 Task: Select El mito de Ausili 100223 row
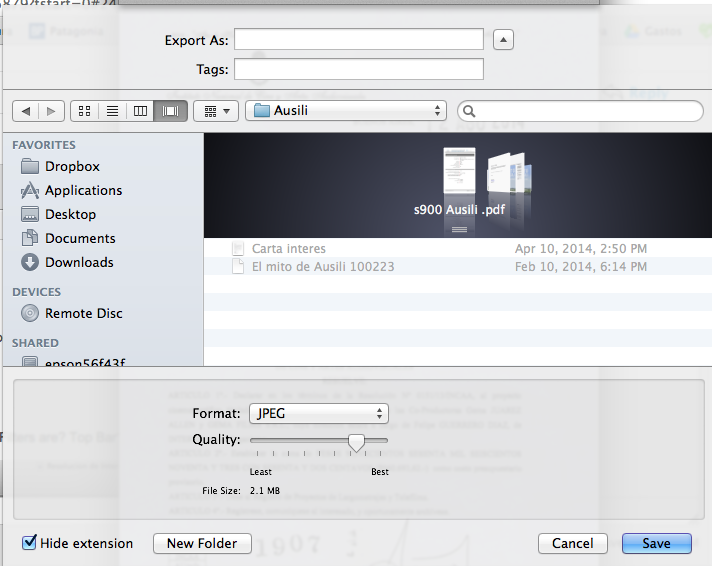pyautogui.click(x=458, y=267)
